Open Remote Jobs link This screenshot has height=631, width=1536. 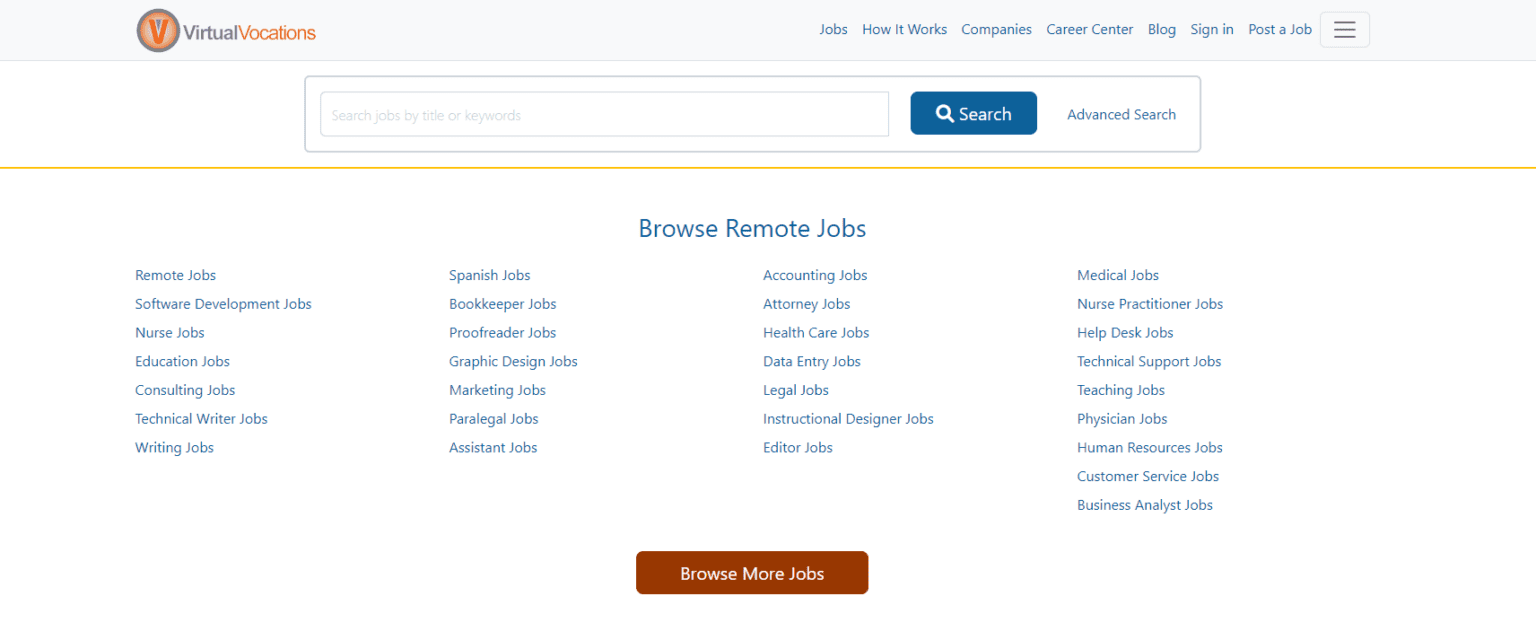pos(175,275)
